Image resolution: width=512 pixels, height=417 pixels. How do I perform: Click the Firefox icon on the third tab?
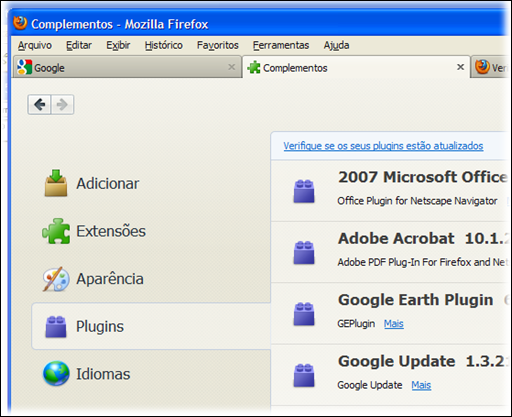[482, 67]
